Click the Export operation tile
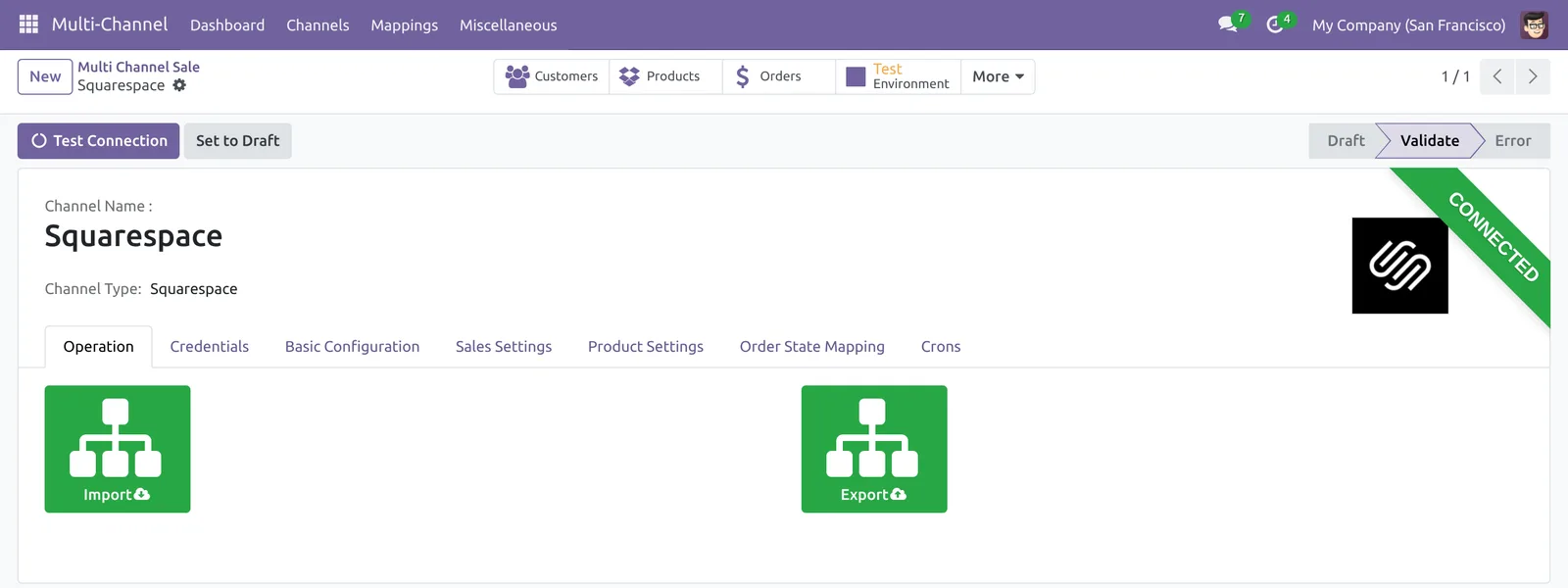This screenshot has width=1568, height=588. (874, 449)
